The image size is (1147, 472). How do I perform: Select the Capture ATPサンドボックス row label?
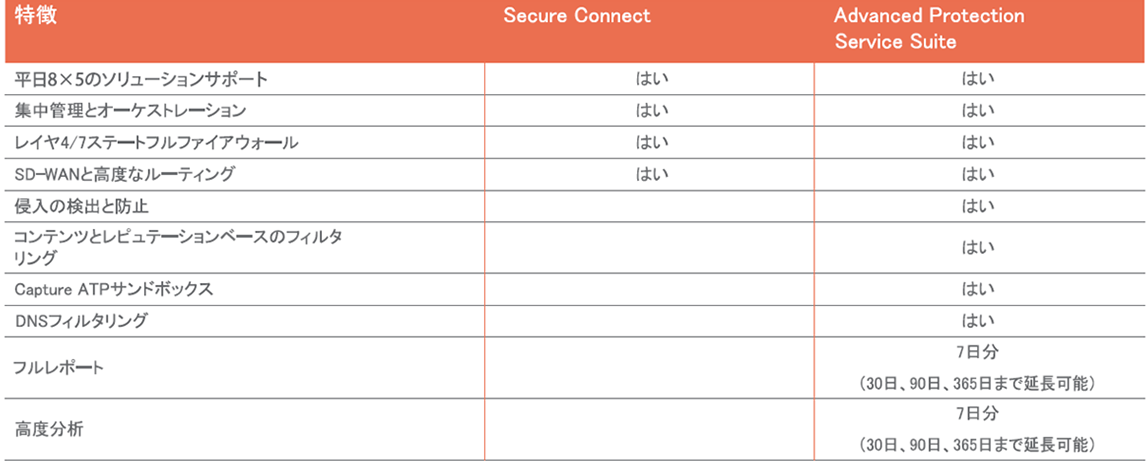pos(114,289)
